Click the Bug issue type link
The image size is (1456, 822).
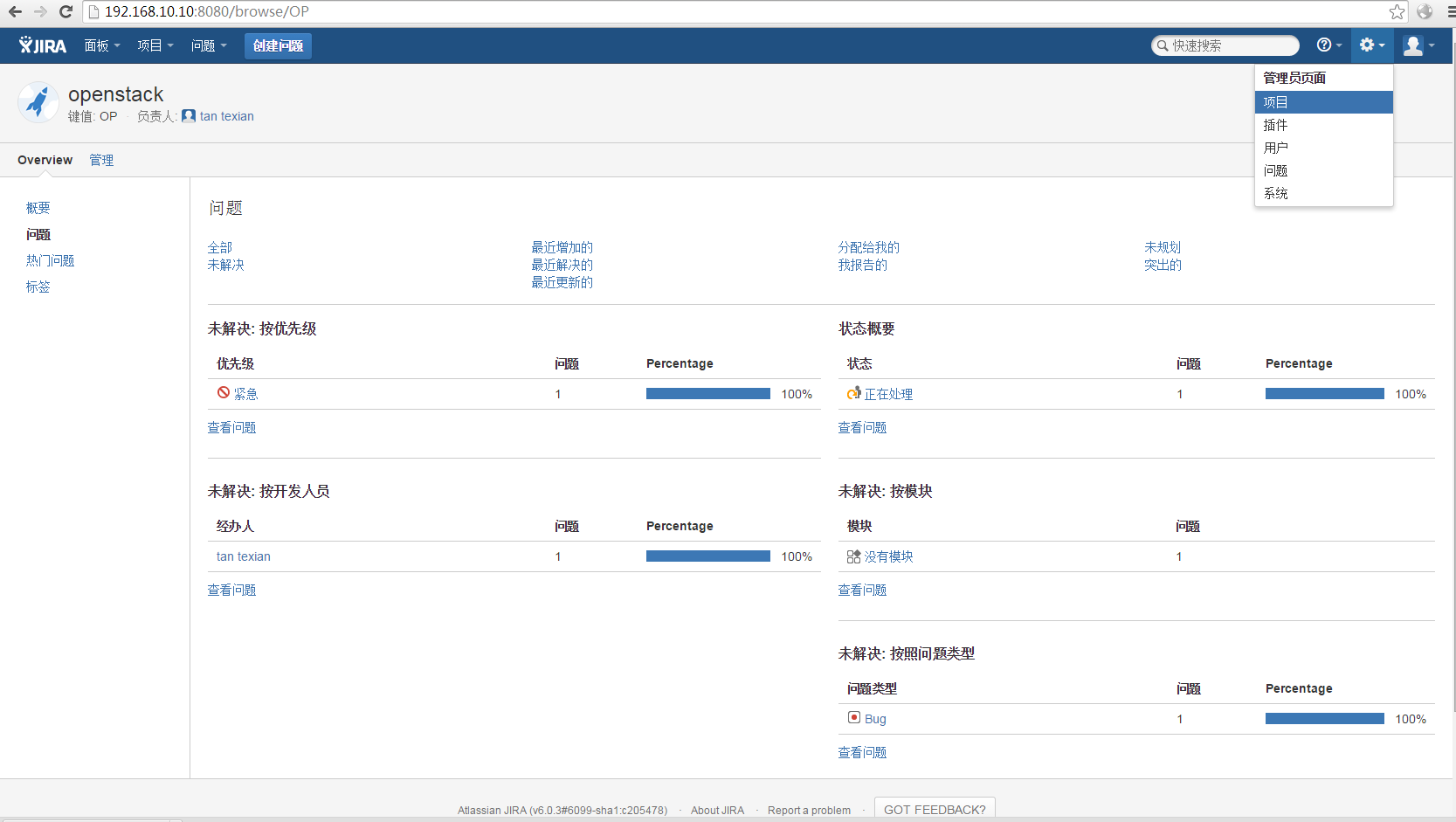(x=875, y=719)
